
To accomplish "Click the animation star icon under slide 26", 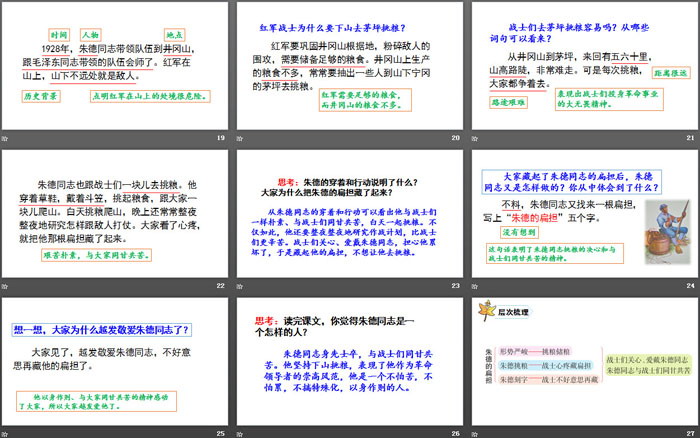I will [x=241, y=433].
